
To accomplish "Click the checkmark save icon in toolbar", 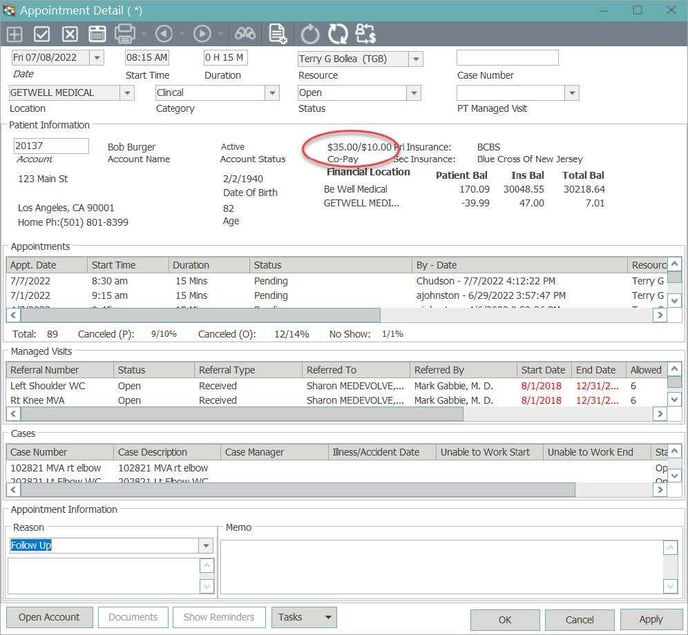I will (x=43, y=34).
